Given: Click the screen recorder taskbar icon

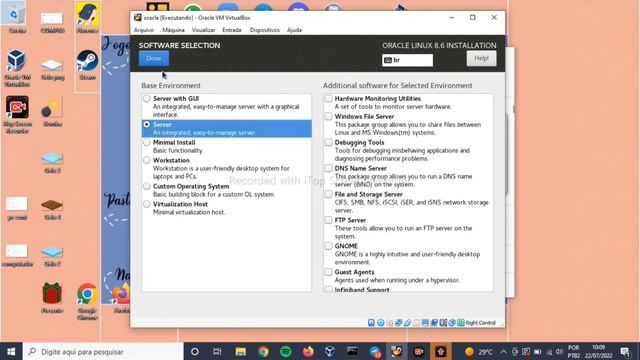Looking at the screenshot, I should [418, 351].
